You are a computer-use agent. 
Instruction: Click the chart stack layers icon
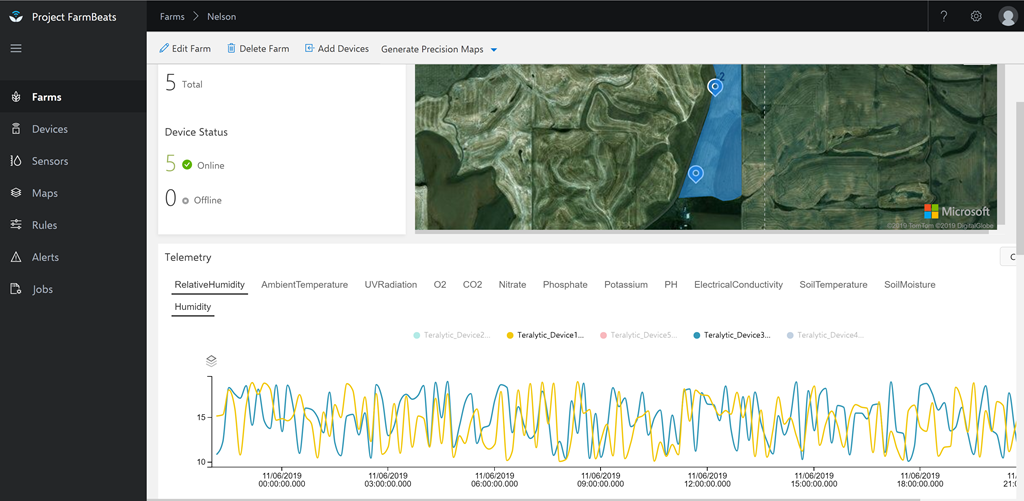coord(211,361)
